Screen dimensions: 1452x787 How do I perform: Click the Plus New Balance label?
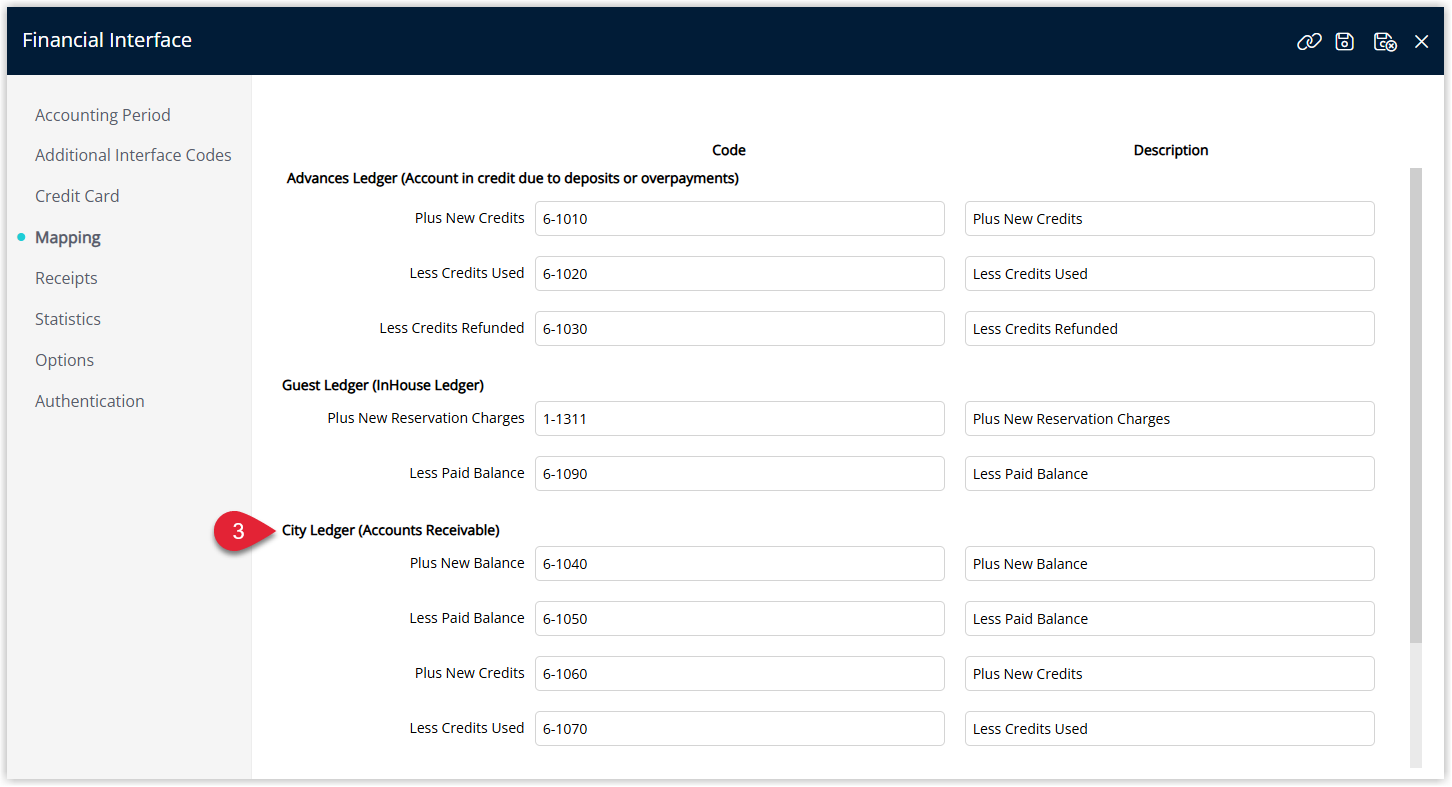point(467,563)
